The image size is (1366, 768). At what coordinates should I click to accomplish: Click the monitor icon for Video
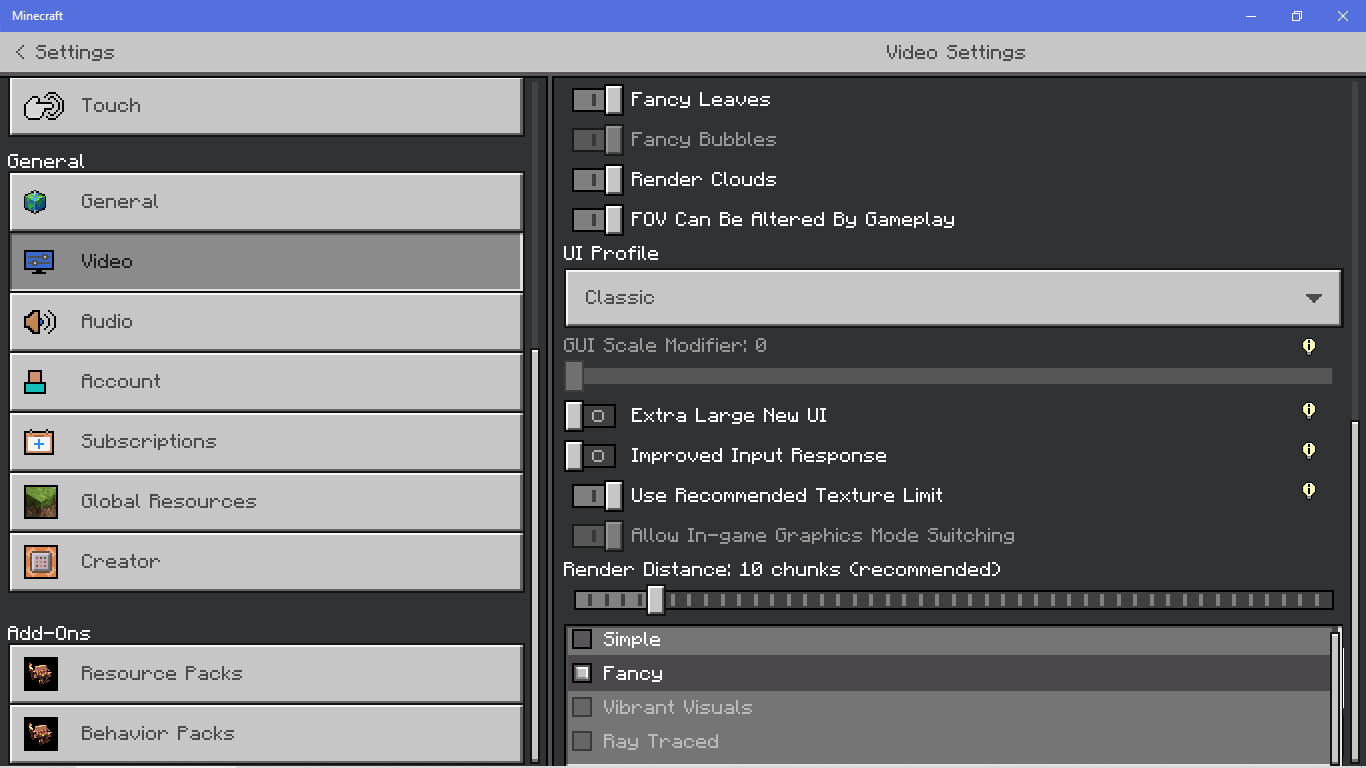click(39, 262)
